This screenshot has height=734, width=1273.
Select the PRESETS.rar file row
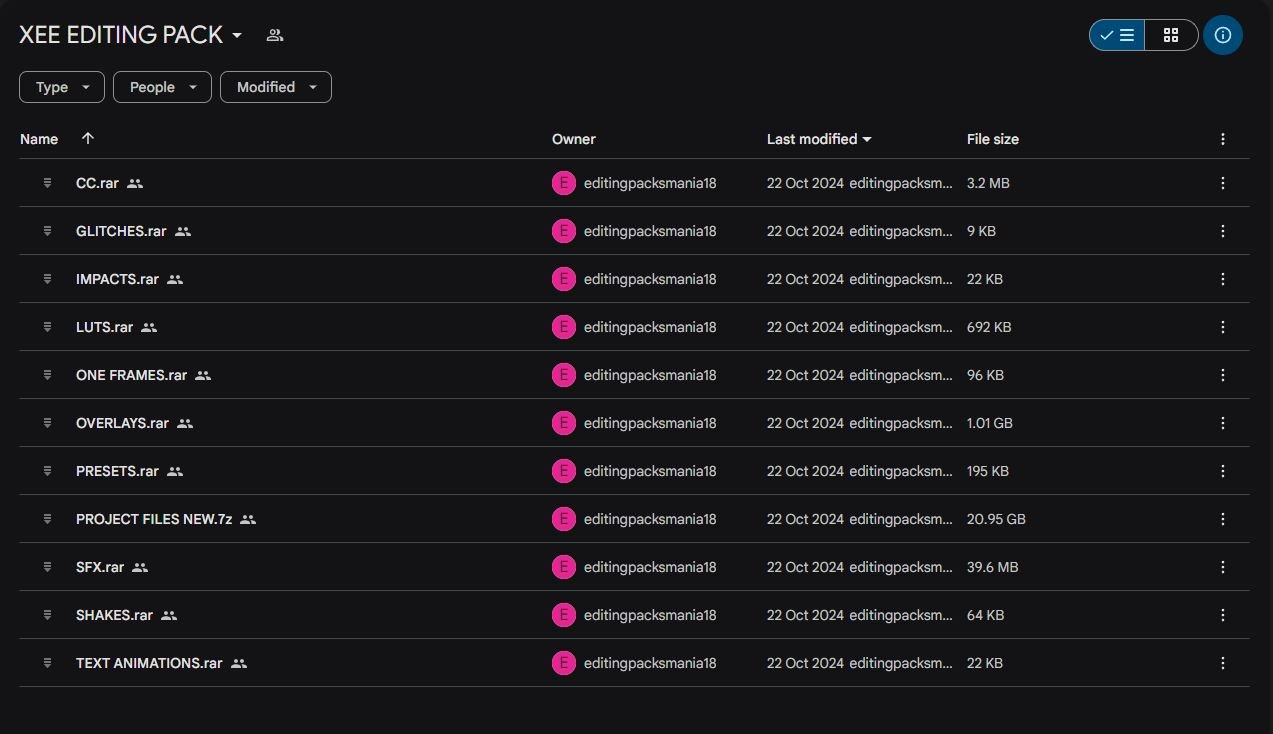point(634,471)
